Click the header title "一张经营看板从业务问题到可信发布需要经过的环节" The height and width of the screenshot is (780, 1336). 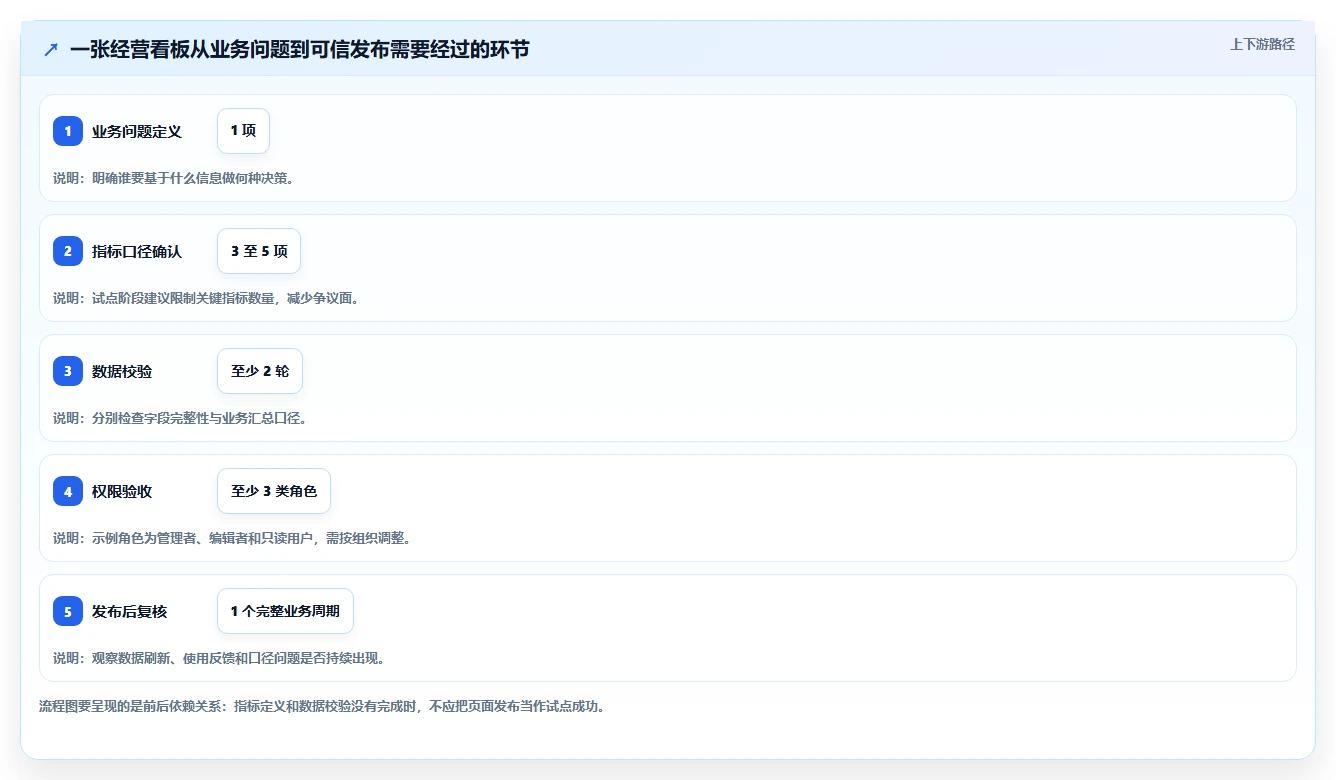coord(300,49)
